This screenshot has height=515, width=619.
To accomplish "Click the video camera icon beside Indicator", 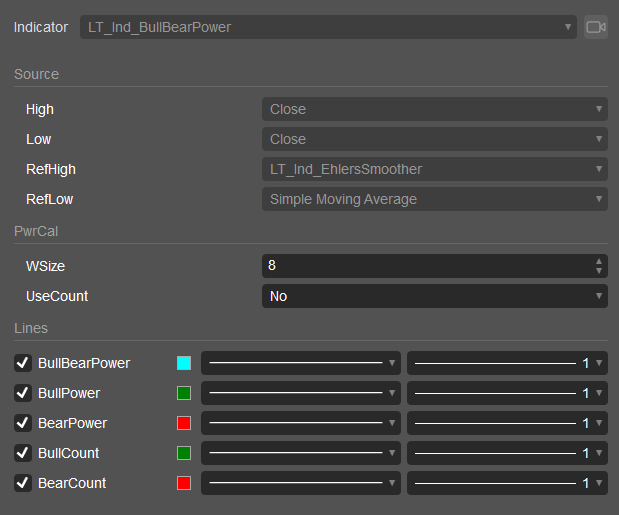I will click(596, 27).
